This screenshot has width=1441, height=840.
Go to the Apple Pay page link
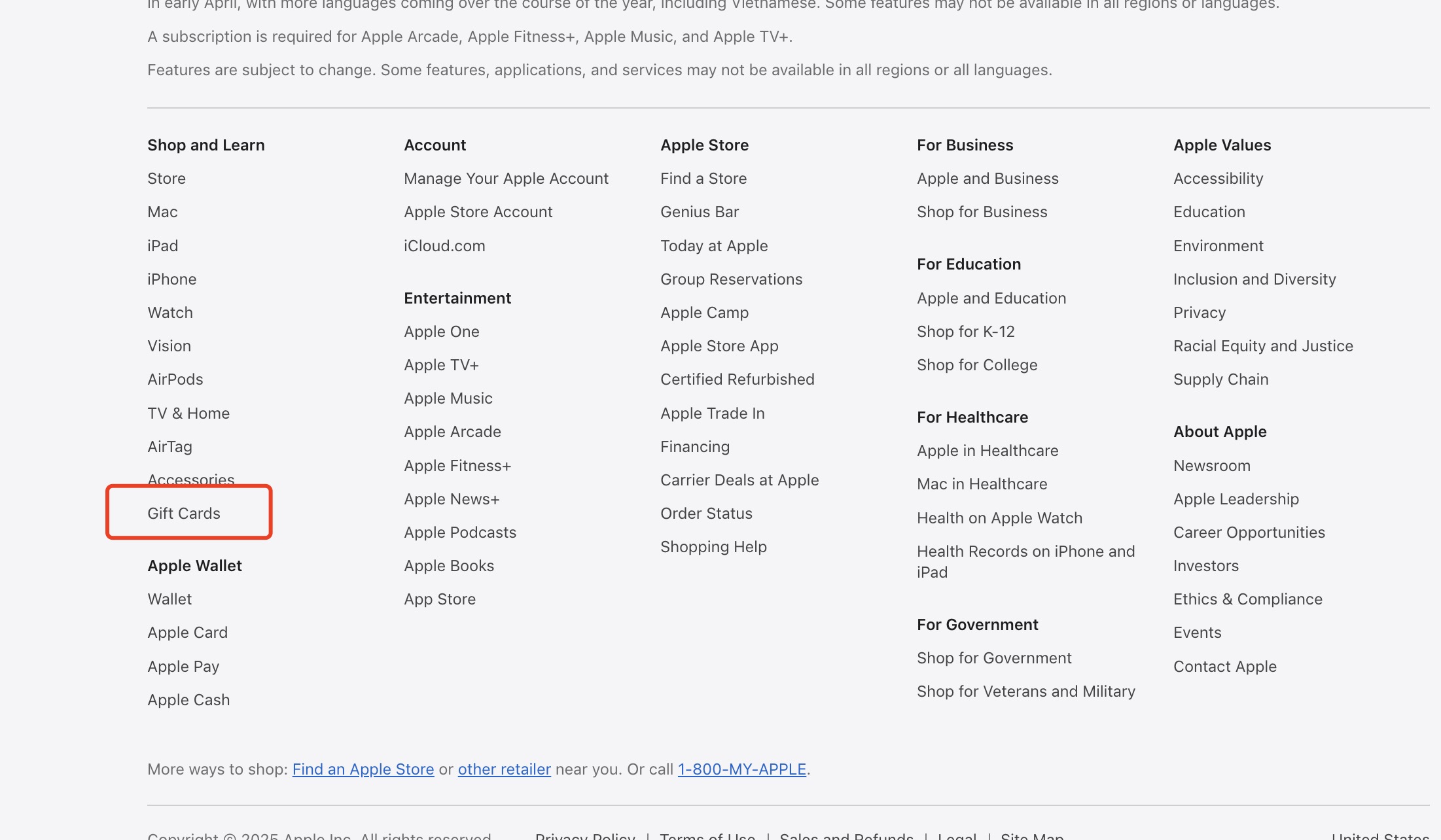click(x=183, y=666)
